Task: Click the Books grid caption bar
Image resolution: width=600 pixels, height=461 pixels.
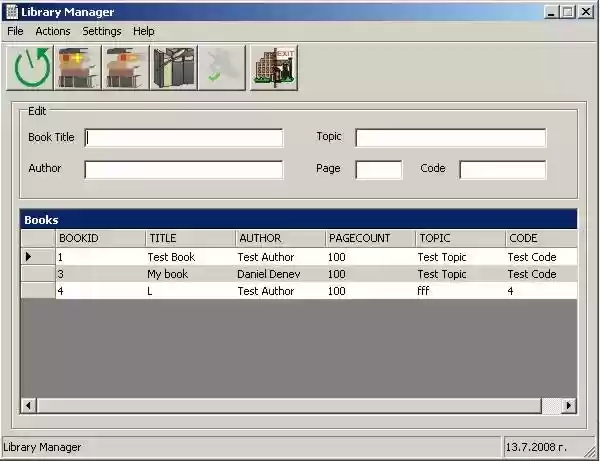Action: pyautogui.click(x=299, y=220)
